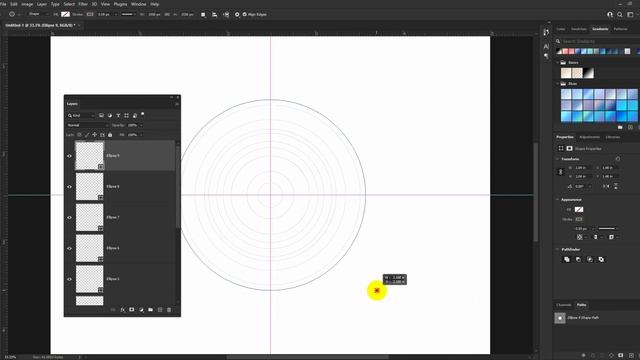Switch to the Adjustments tab
640x360 pixels.
(x=589, y=137)
